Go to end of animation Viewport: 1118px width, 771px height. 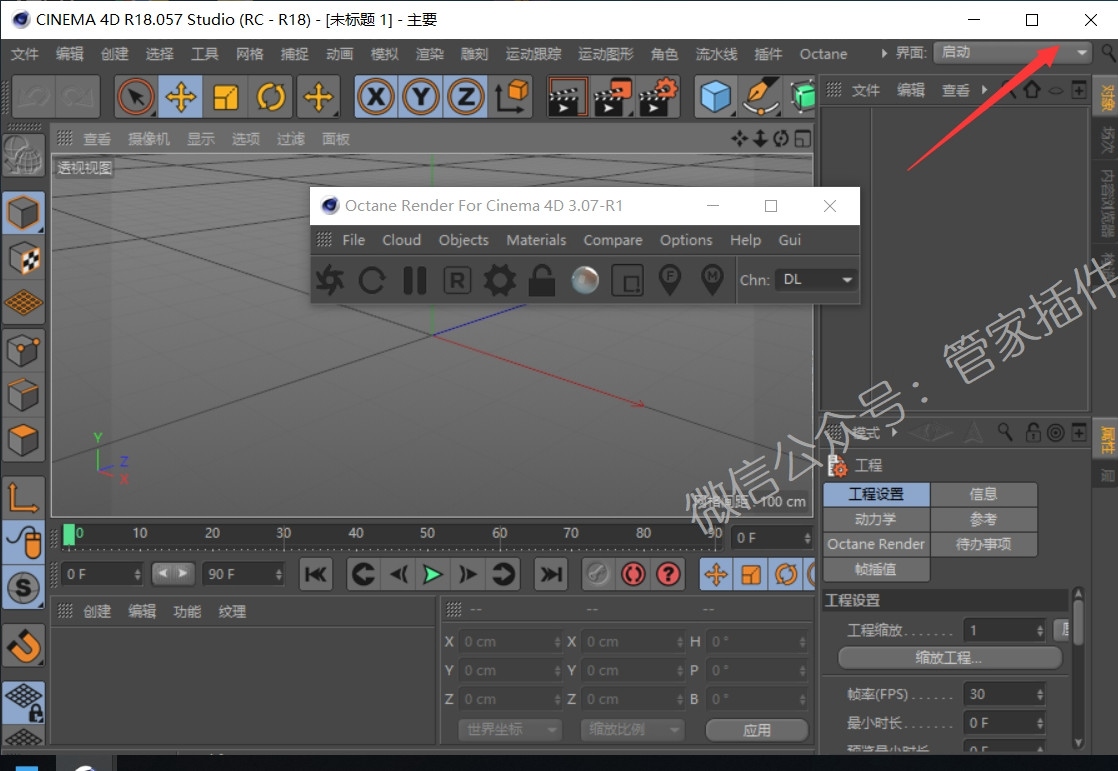(550, 574)
